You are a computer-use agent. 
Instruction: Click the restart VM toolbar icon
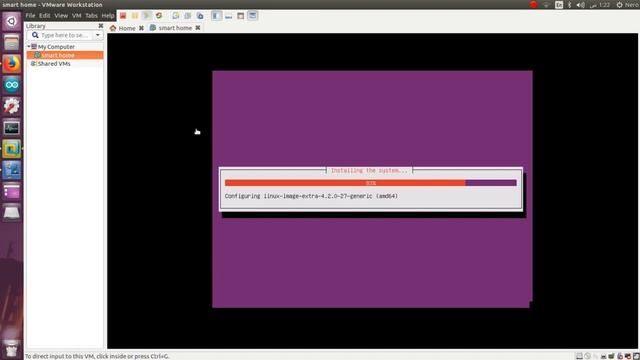[159, 16]
